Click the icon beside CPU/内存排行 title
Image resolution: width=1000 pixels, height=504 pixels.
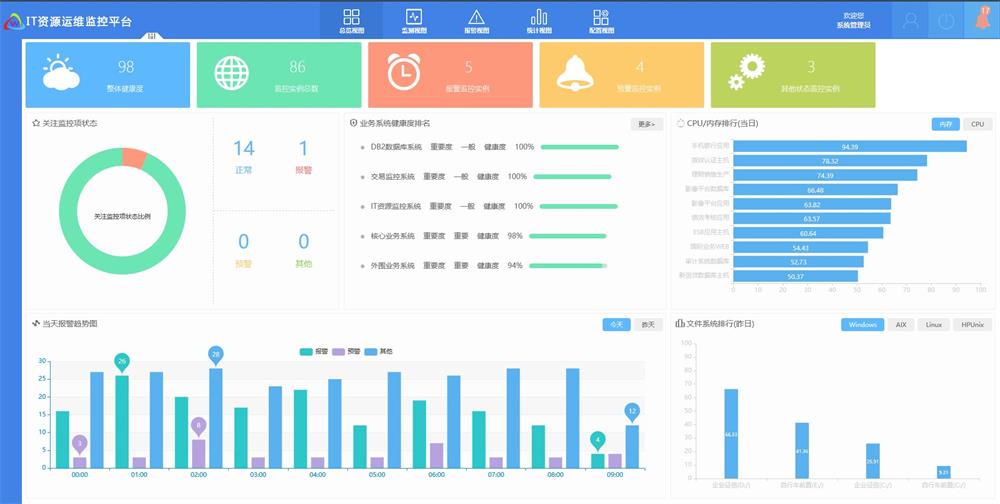point(680,123)
